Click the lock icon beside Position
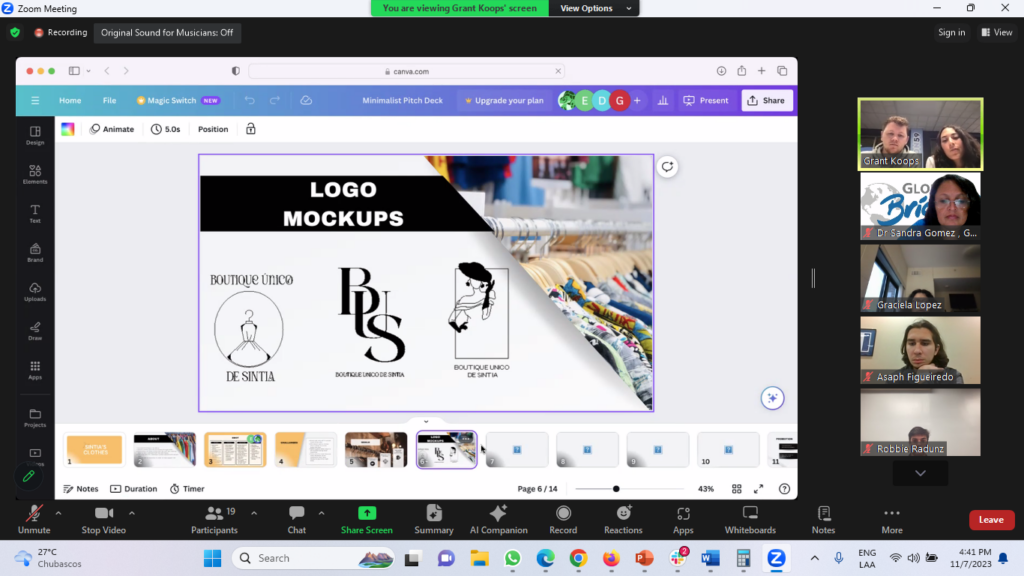The image size is (1024, 576). [x=250, y=129]
